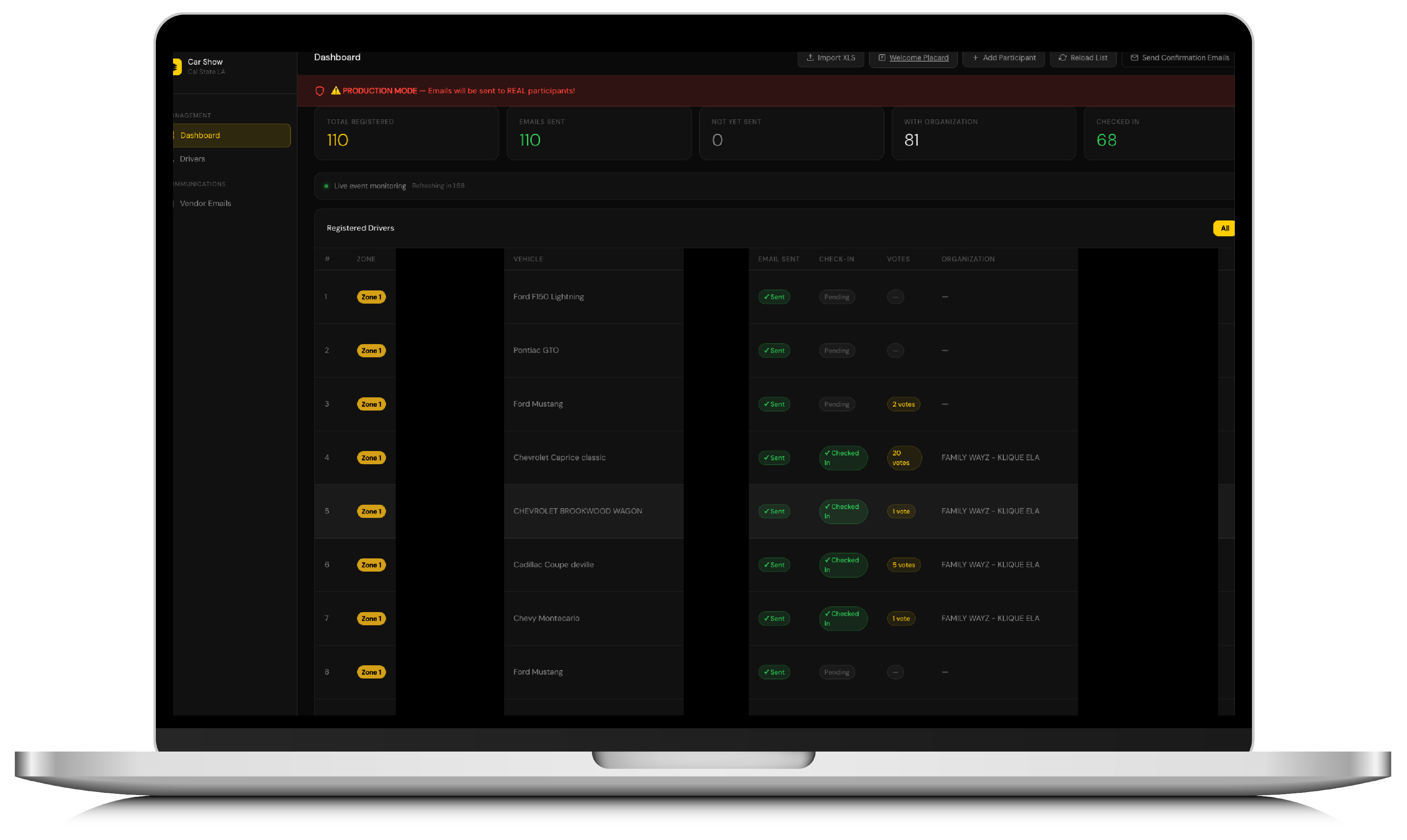Click the ZONE column header

point(366,259)
